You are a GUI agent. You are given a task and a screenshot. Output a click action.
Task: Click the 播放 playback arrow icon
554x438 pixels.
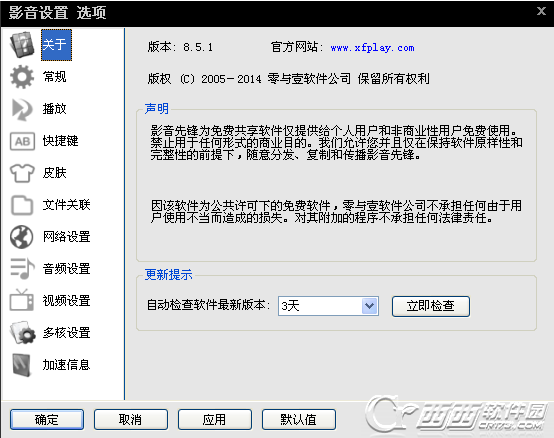22,109
